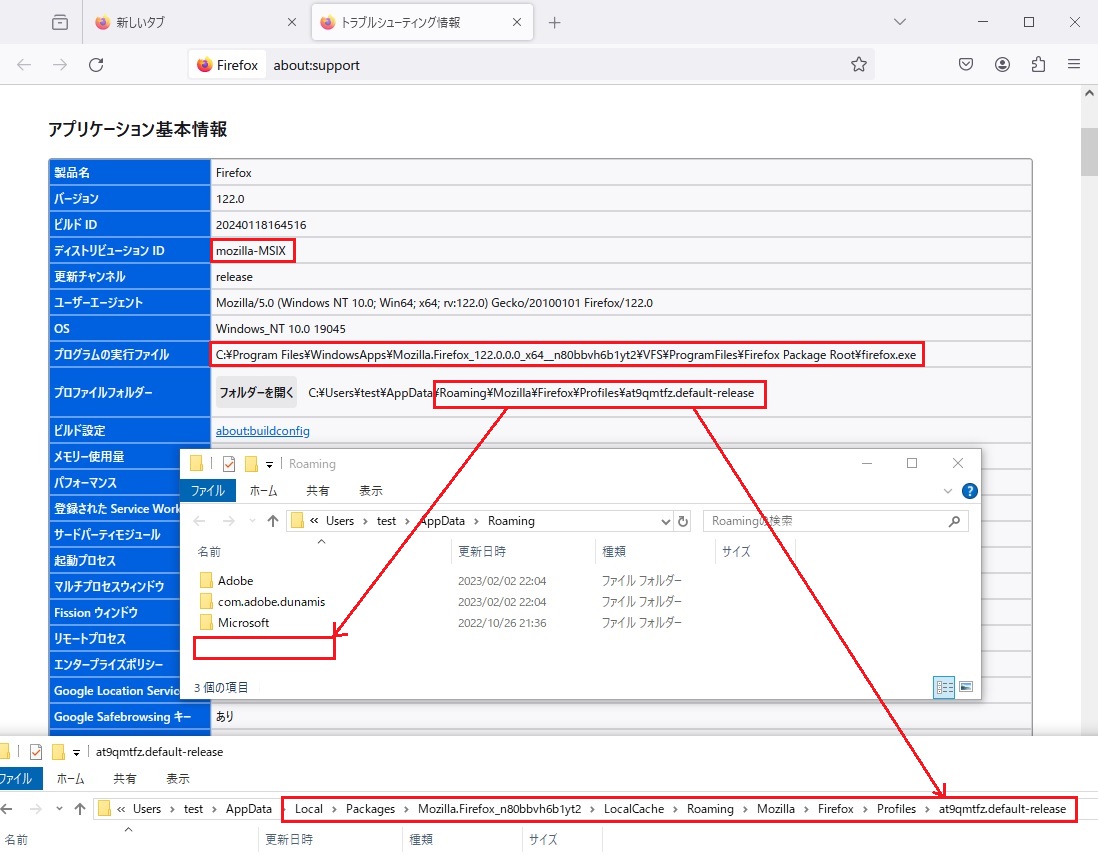Open the Roaming address bar history dropdown
Screen dimensions: 1098x858
(x=666, y=521)
